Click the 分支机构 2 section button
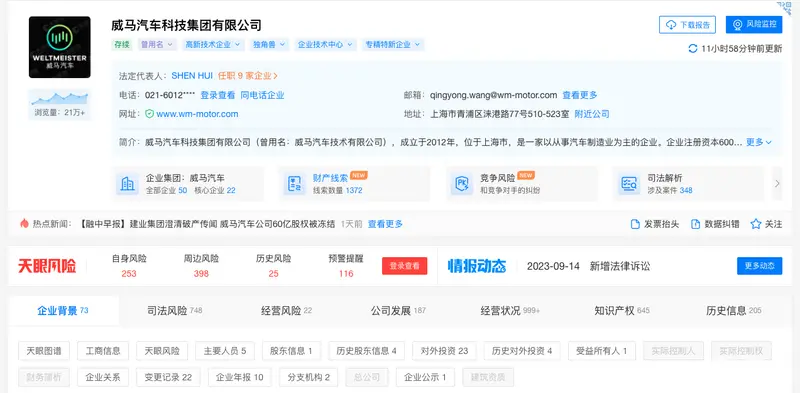The image size is (800, 393). 309,377
